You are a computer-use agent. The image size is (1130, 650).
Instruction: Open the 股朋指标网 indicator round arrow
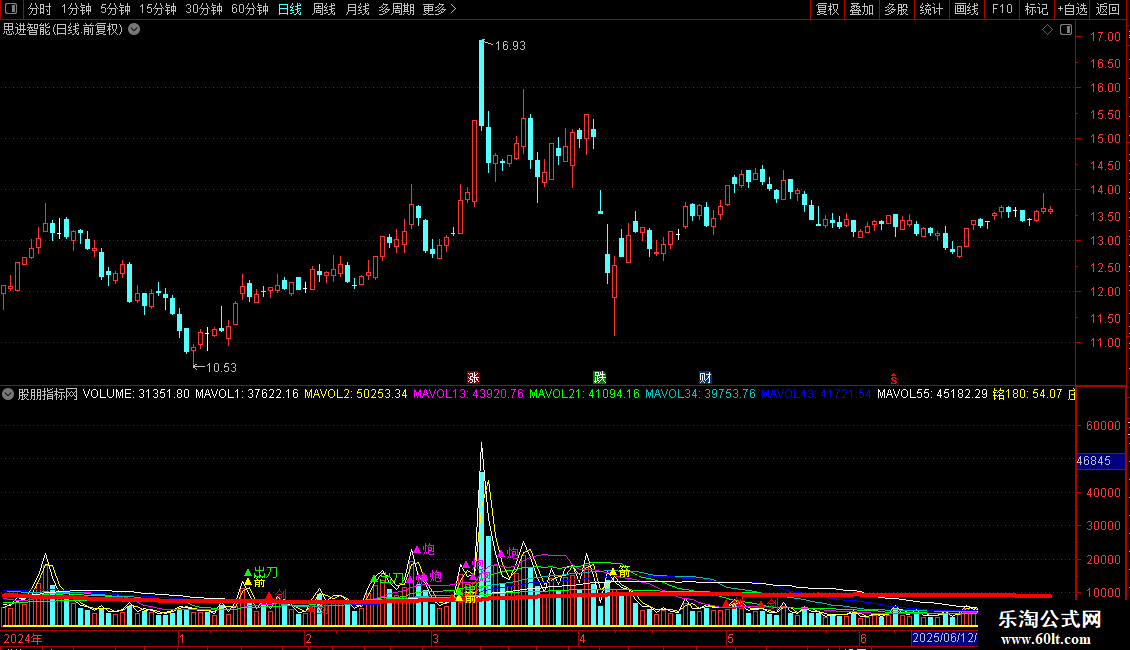8,394
